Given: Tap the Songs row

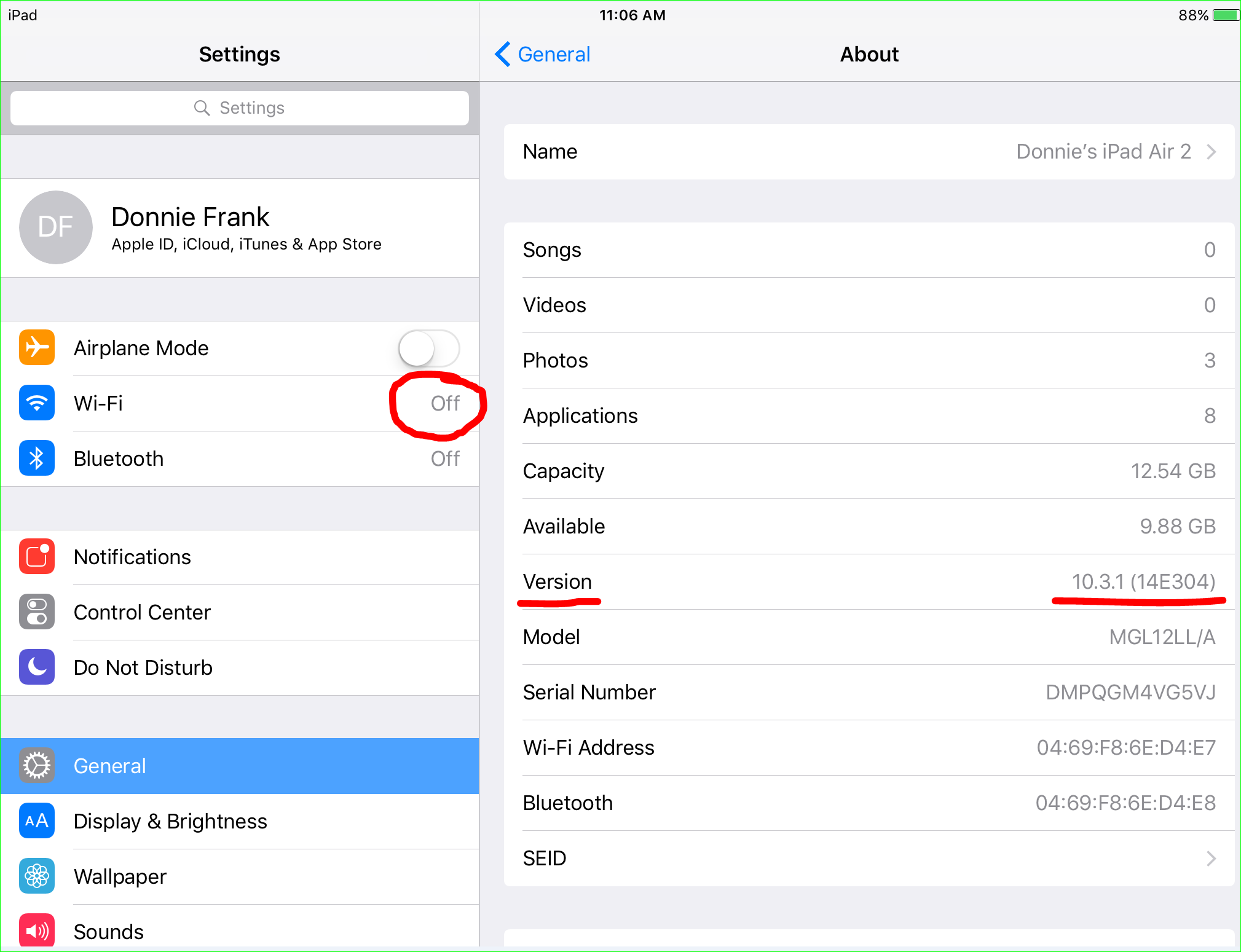Looking at the screenshot, I should [x=869, y=250].
